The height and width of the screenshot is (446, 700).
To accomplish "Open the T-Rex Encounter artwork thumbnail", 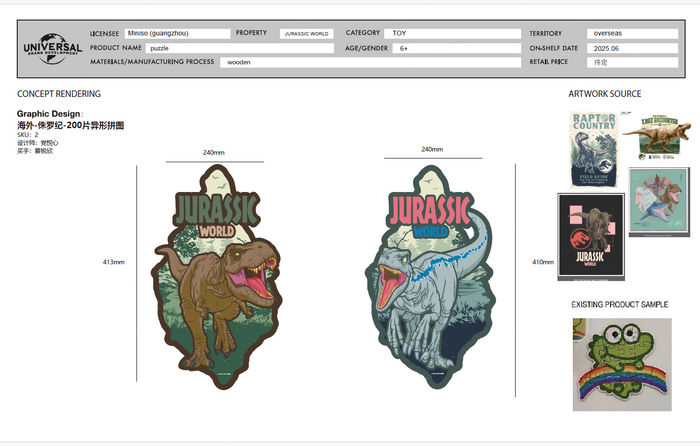I will pyautogui.click(x=656, y=138).
